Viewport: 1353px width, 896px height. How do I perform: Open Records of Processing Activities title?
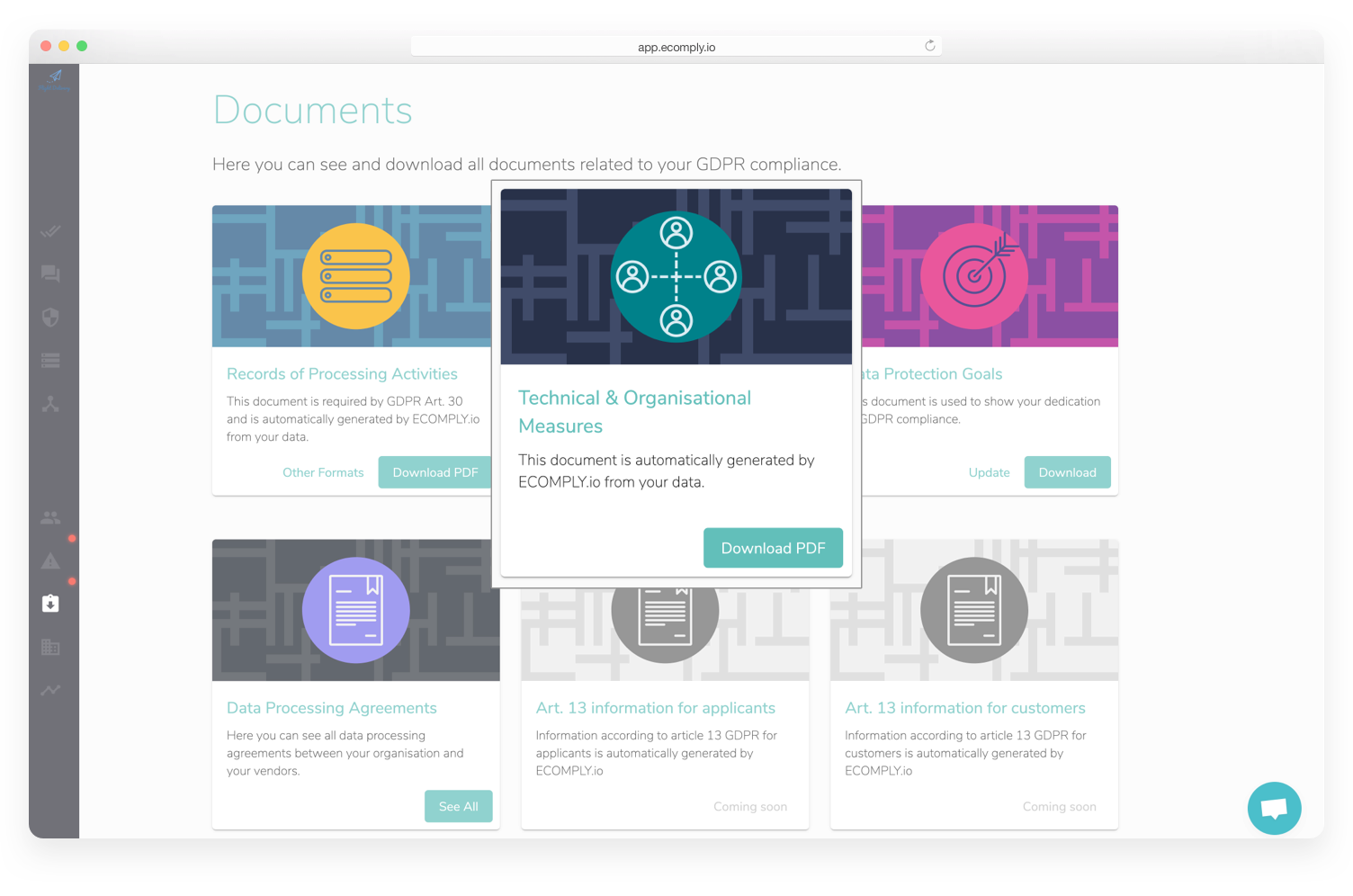click(x=342, y=373)
